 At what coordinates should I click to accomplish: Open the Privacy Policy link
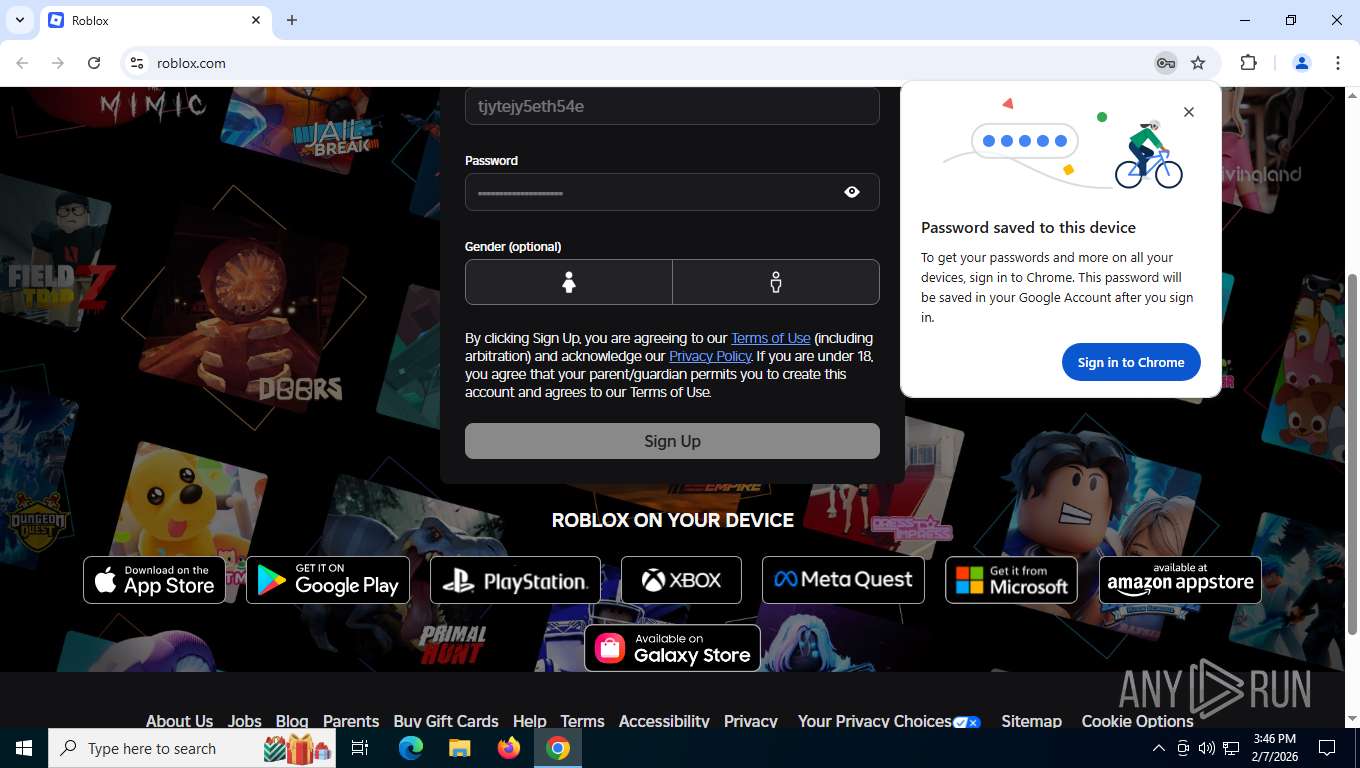(x=710, y=356)
